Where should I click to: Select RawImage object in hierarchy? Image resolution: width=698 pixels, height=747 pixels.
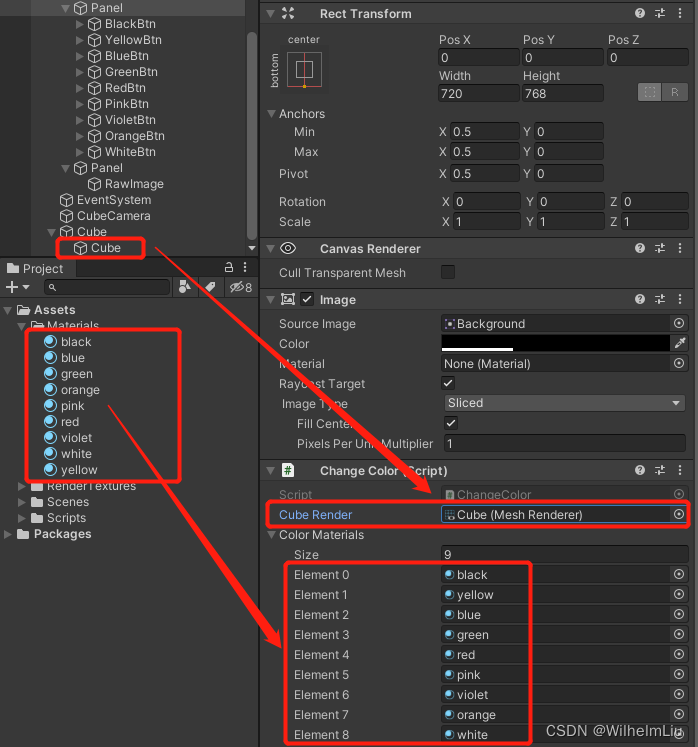click(134, 184)
